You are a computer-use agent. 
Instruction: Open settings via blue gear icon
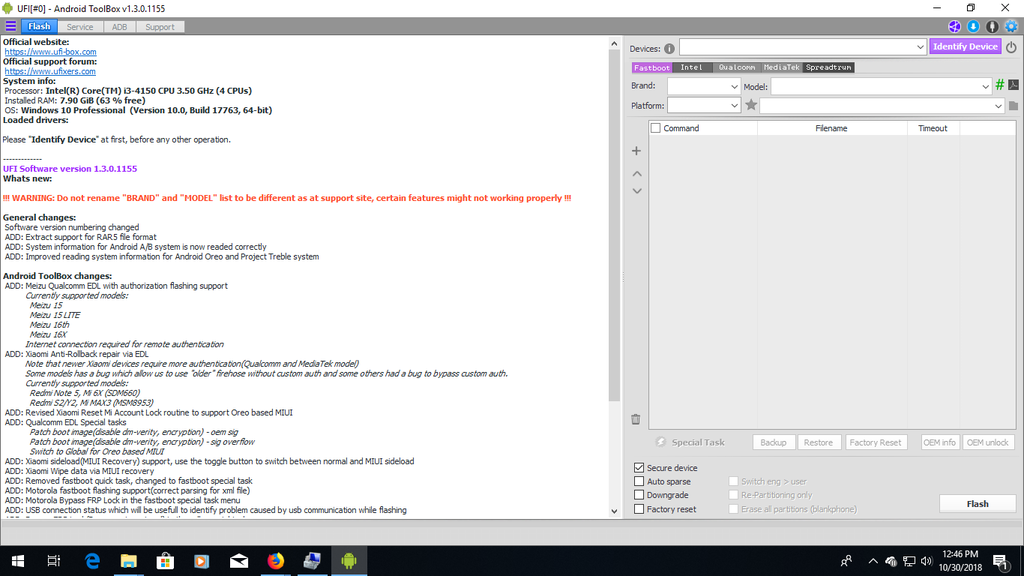point(1011,26)
